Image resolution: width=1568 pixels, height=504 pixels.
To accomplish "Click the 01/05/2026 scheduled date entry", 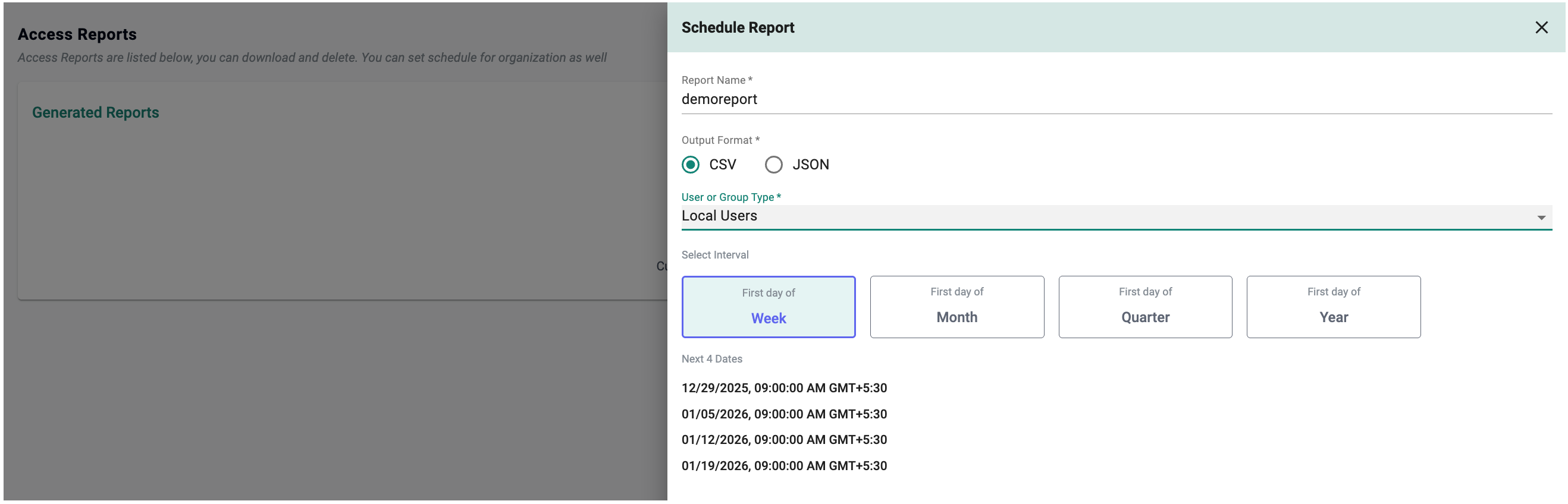I will 783,414.
